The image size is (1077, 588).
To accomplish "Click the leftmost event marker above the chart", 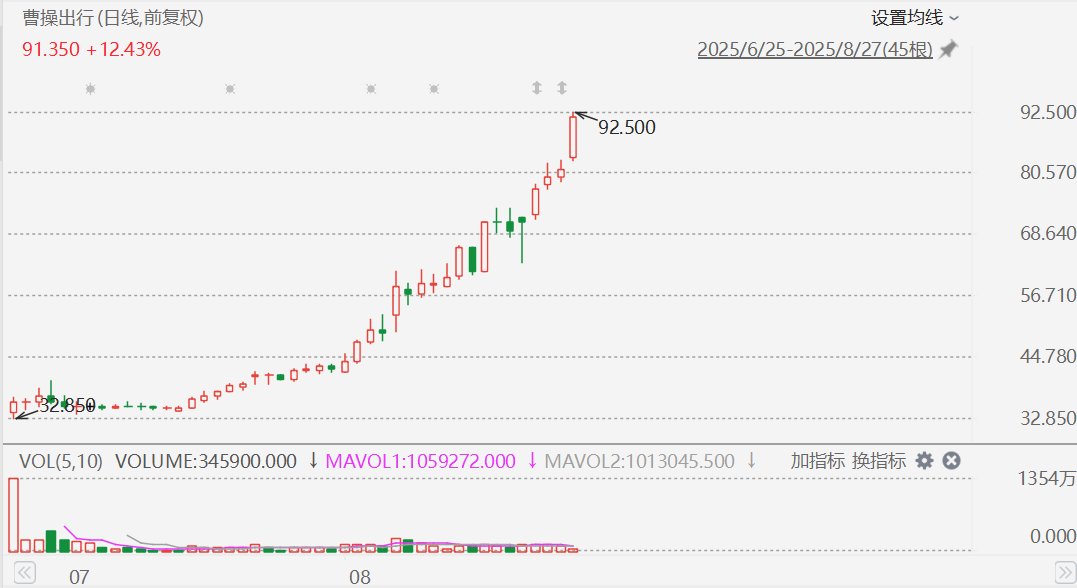I will 90,89.
